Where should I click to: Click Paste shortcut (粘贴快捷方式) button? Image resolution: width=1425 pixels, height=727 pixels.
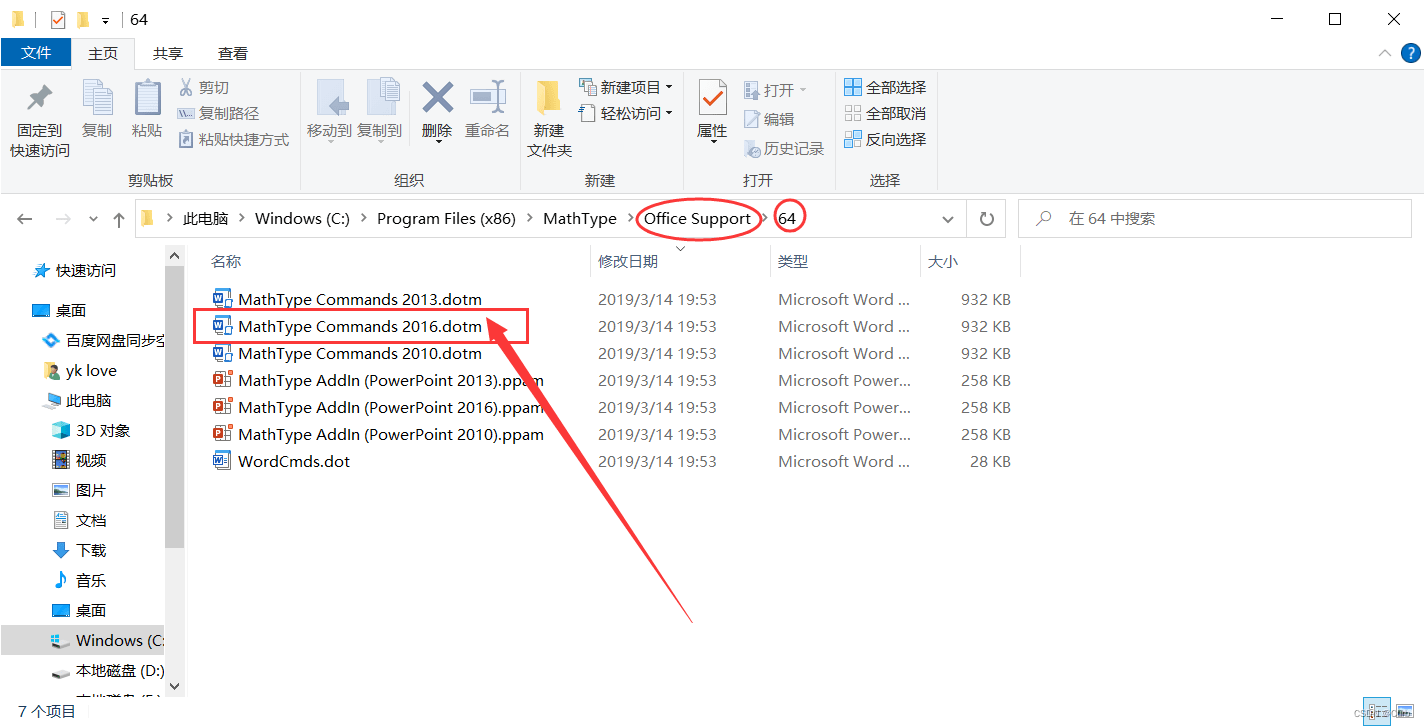point(233,139)
